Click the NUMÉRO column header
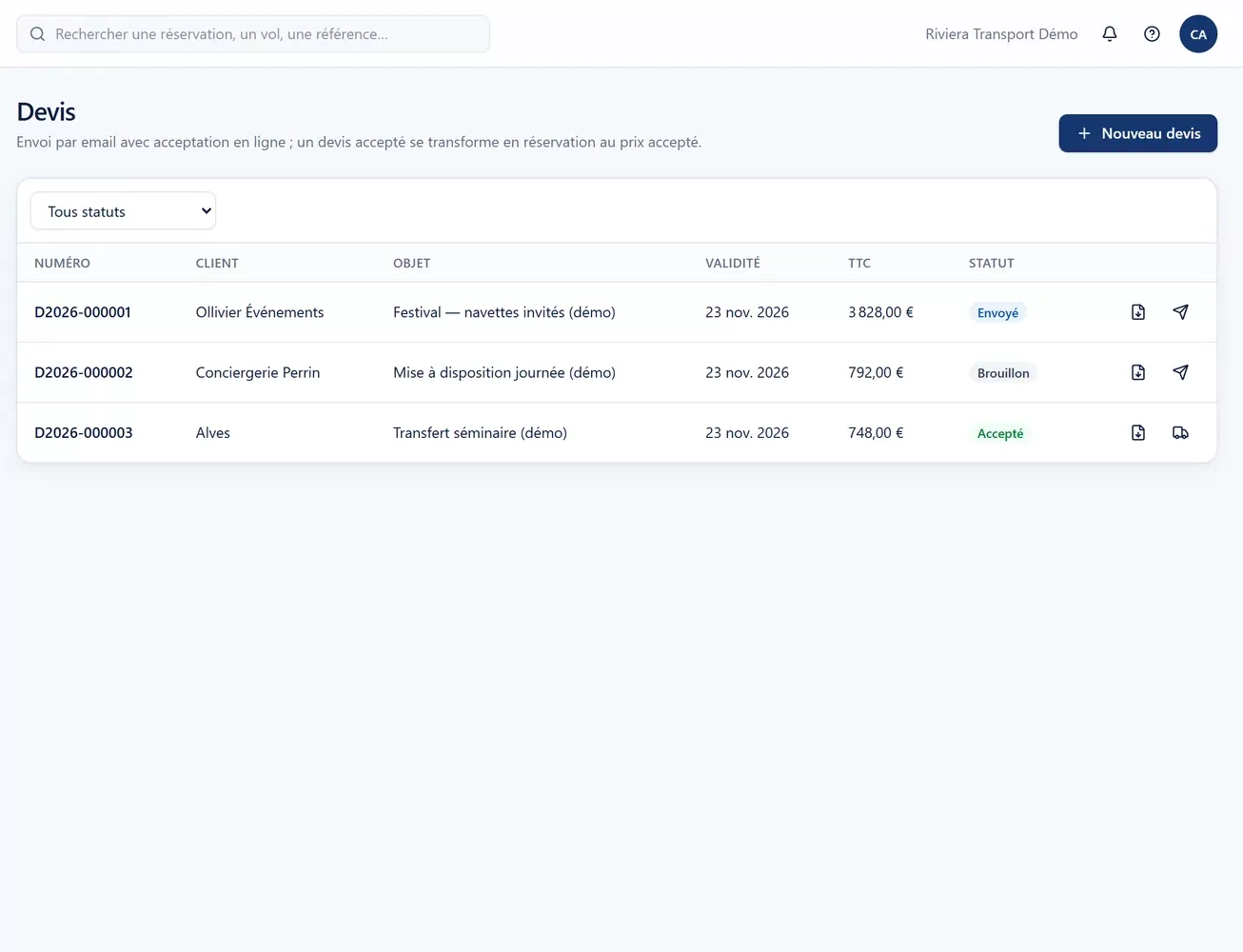This screenshot has height=952, width=1243. 62,263
